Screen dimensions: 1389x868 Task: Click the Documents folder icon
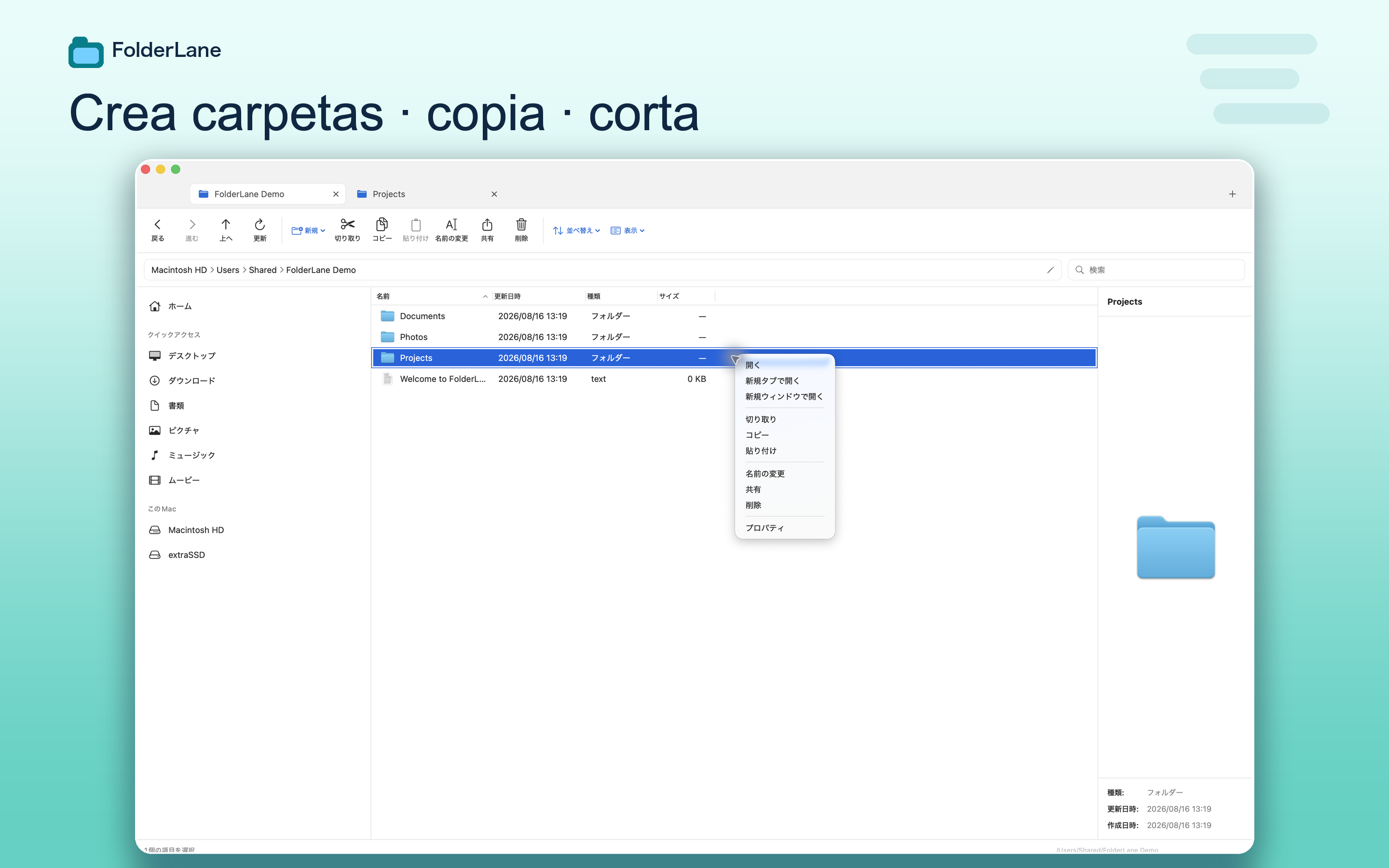point(388,316)
